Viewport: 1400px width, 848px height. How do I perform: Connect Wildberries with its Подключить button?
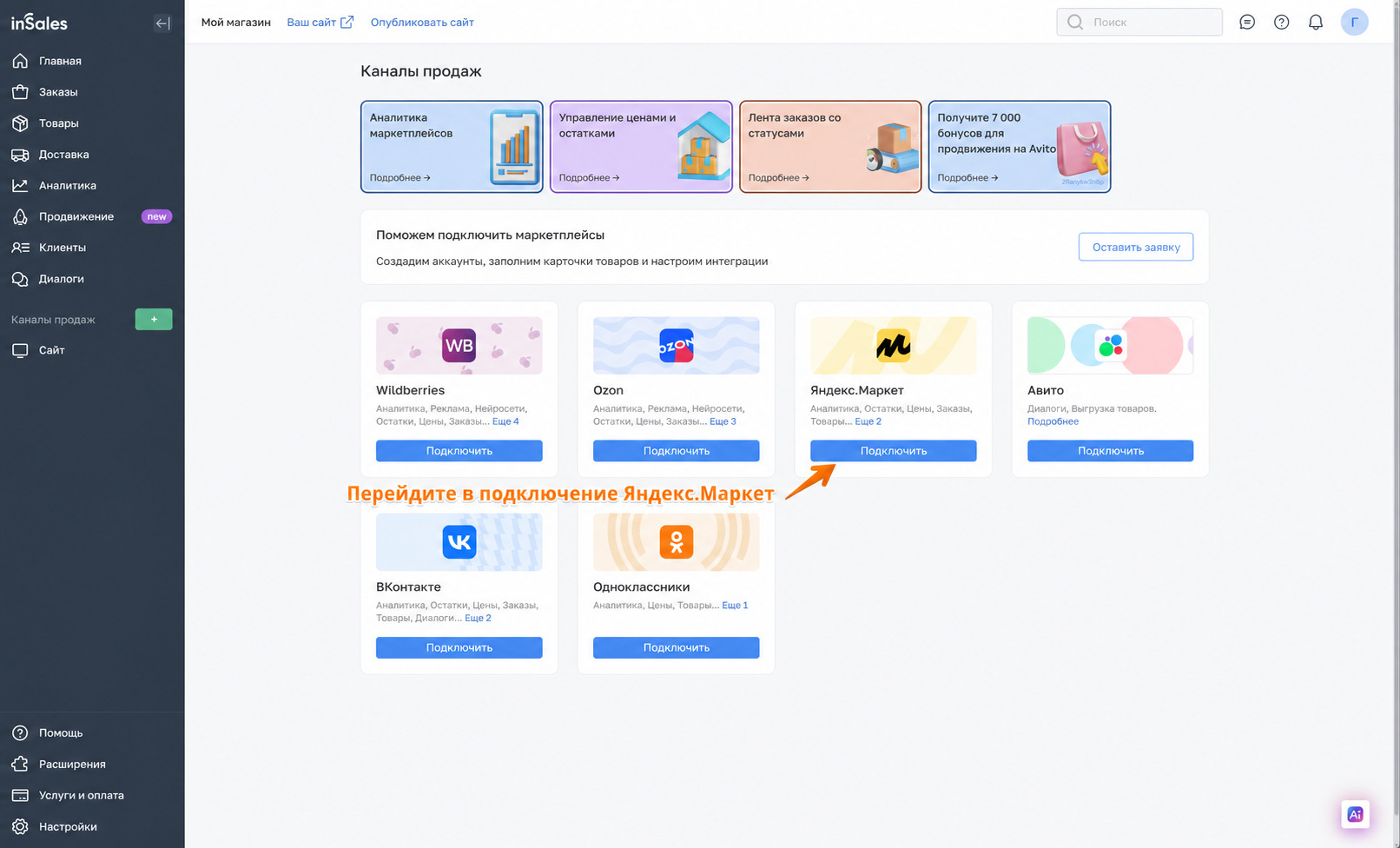(459, 451)
